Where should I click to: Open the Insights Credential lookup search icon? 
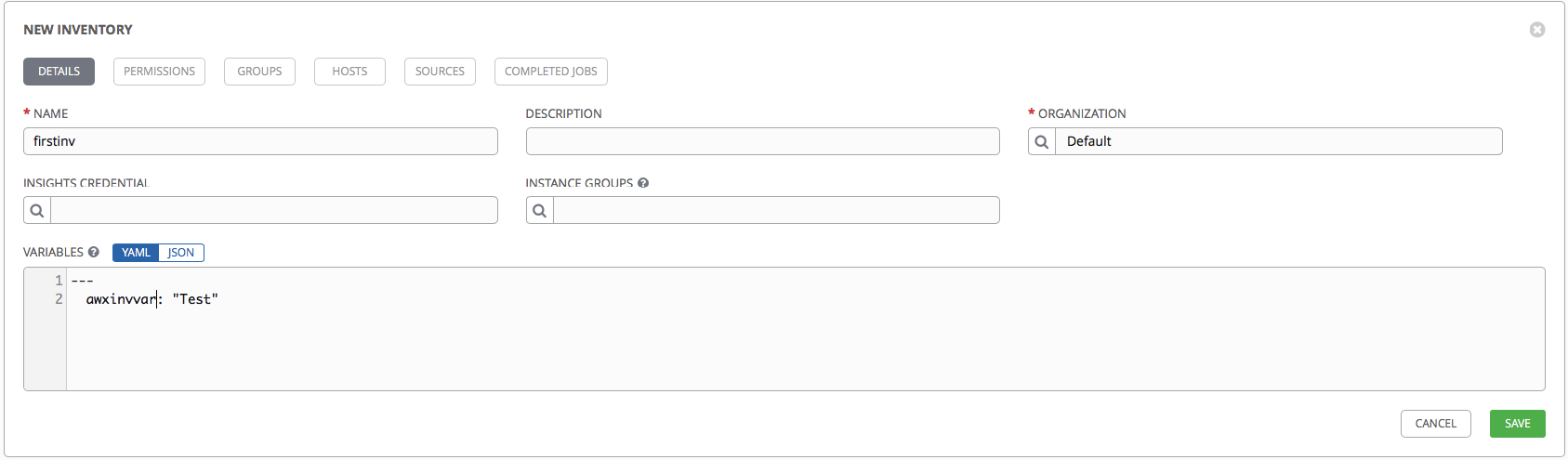coord(37,211)
